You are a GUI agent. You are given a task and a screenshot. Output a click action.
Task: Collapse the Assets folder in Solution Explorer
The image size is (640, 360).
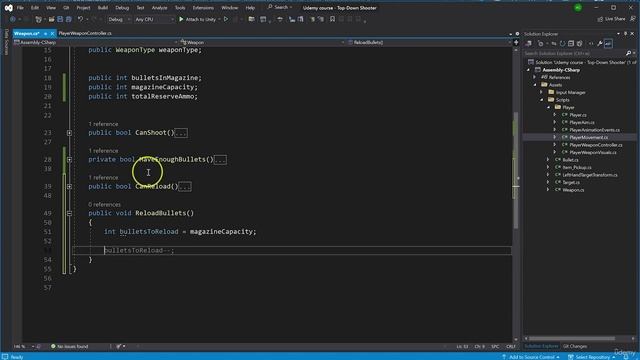pyautogui.click(x=535, y=85)
